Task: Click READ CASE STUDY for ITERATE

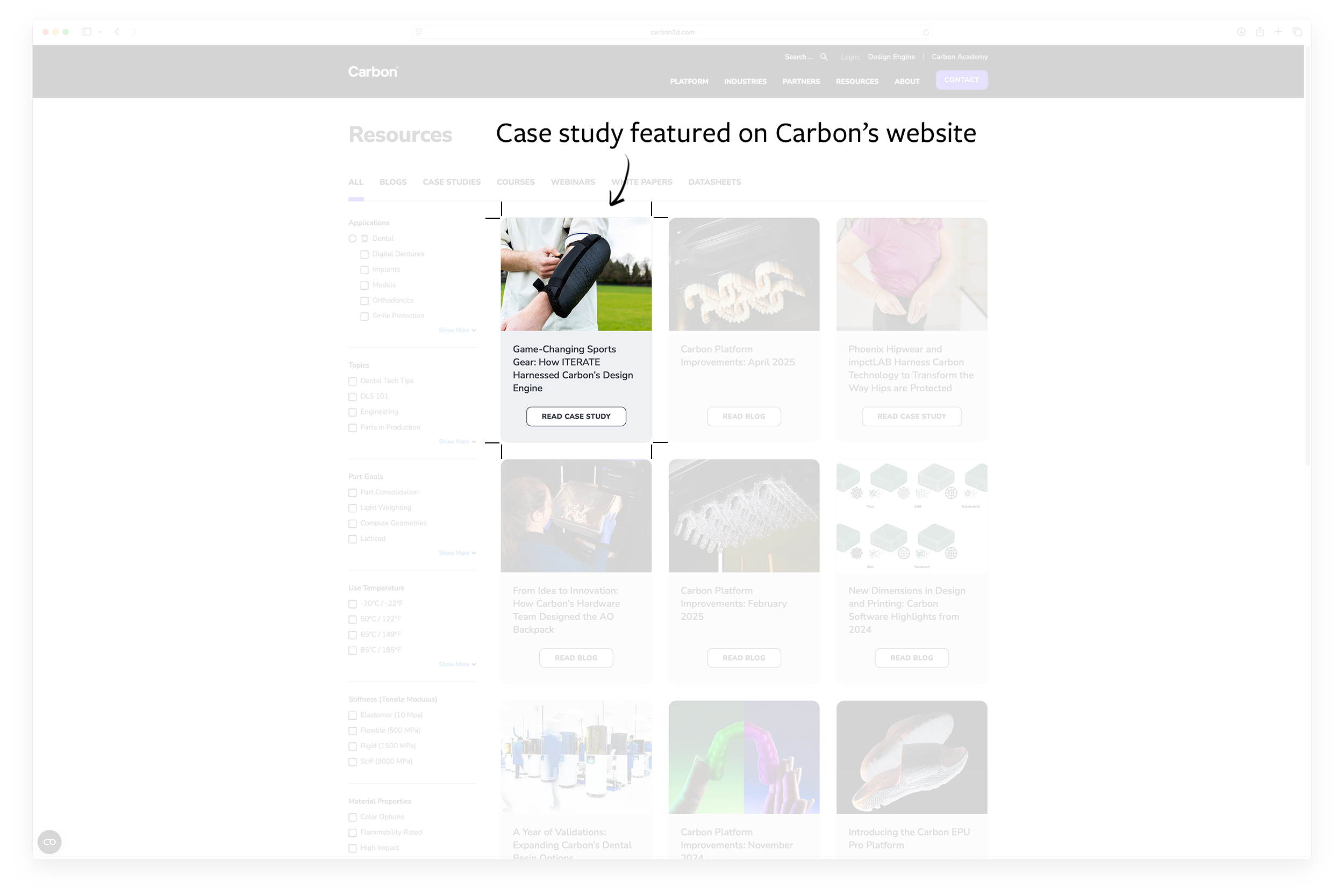Action: [x=576, y=417]
